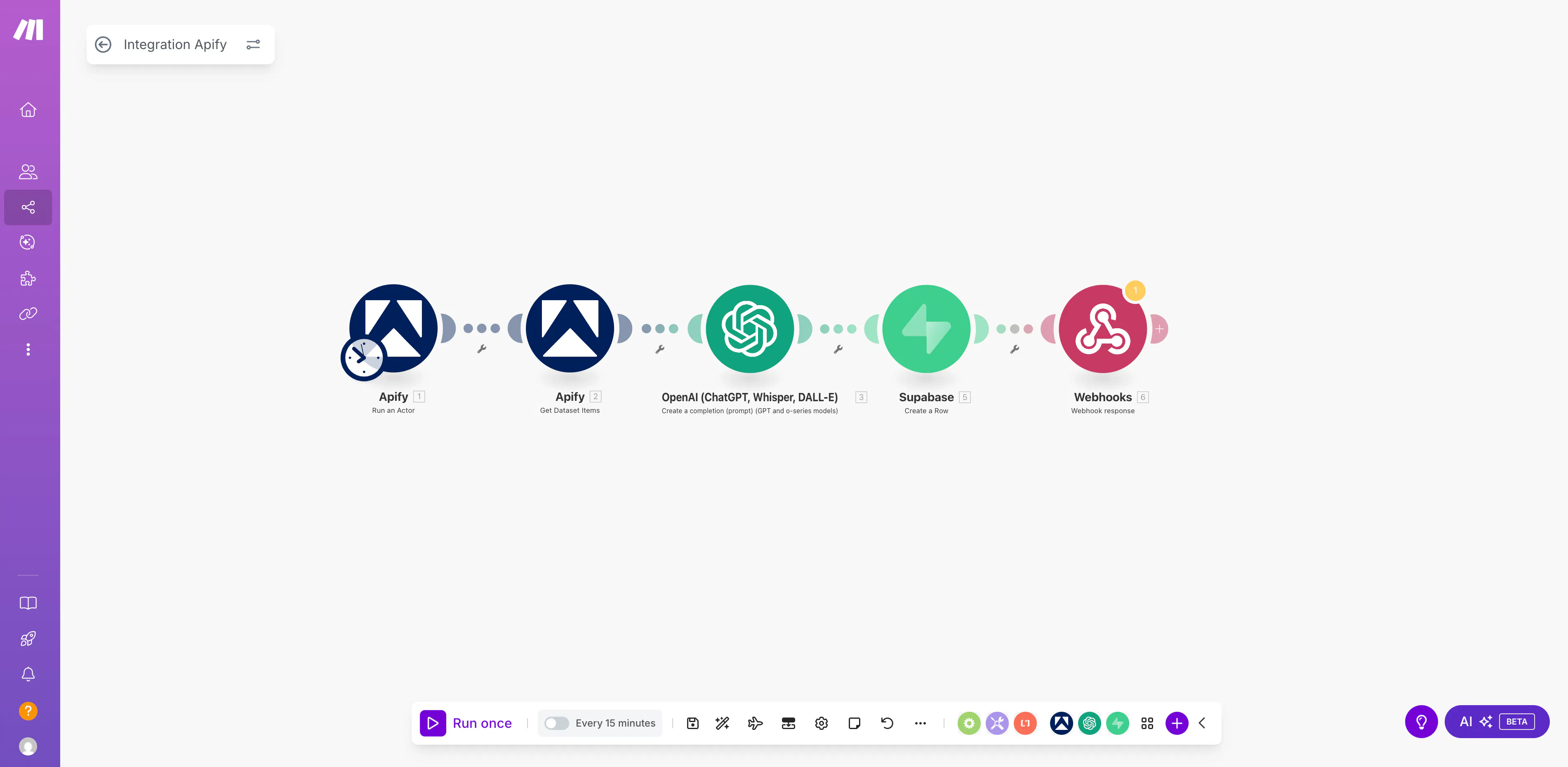The height and width of the screenshot is (767, 1568).
Task: Open the user profile avatar
Action: (x=28, y=746)
